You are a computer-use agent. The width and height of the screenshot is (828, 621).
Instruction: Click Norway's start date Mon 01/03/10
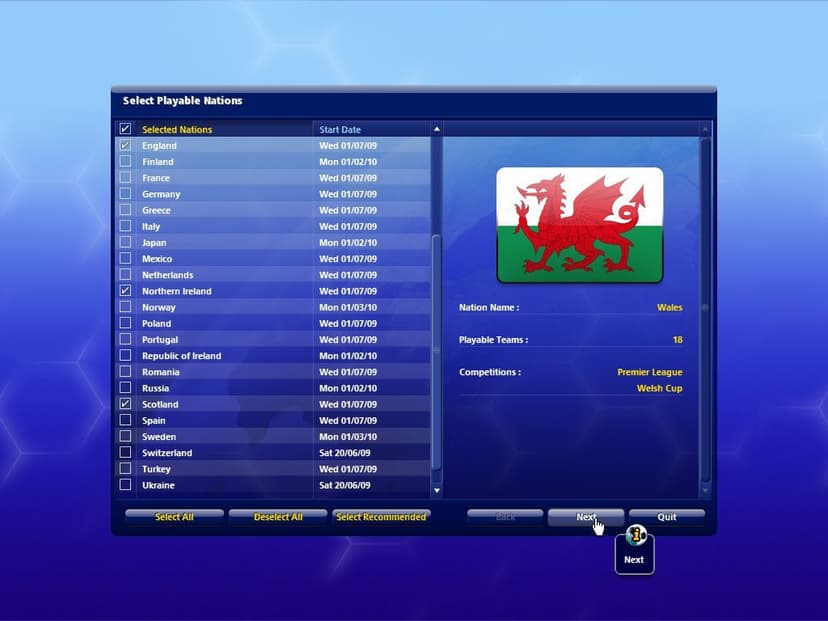click(x=348, y=307)
